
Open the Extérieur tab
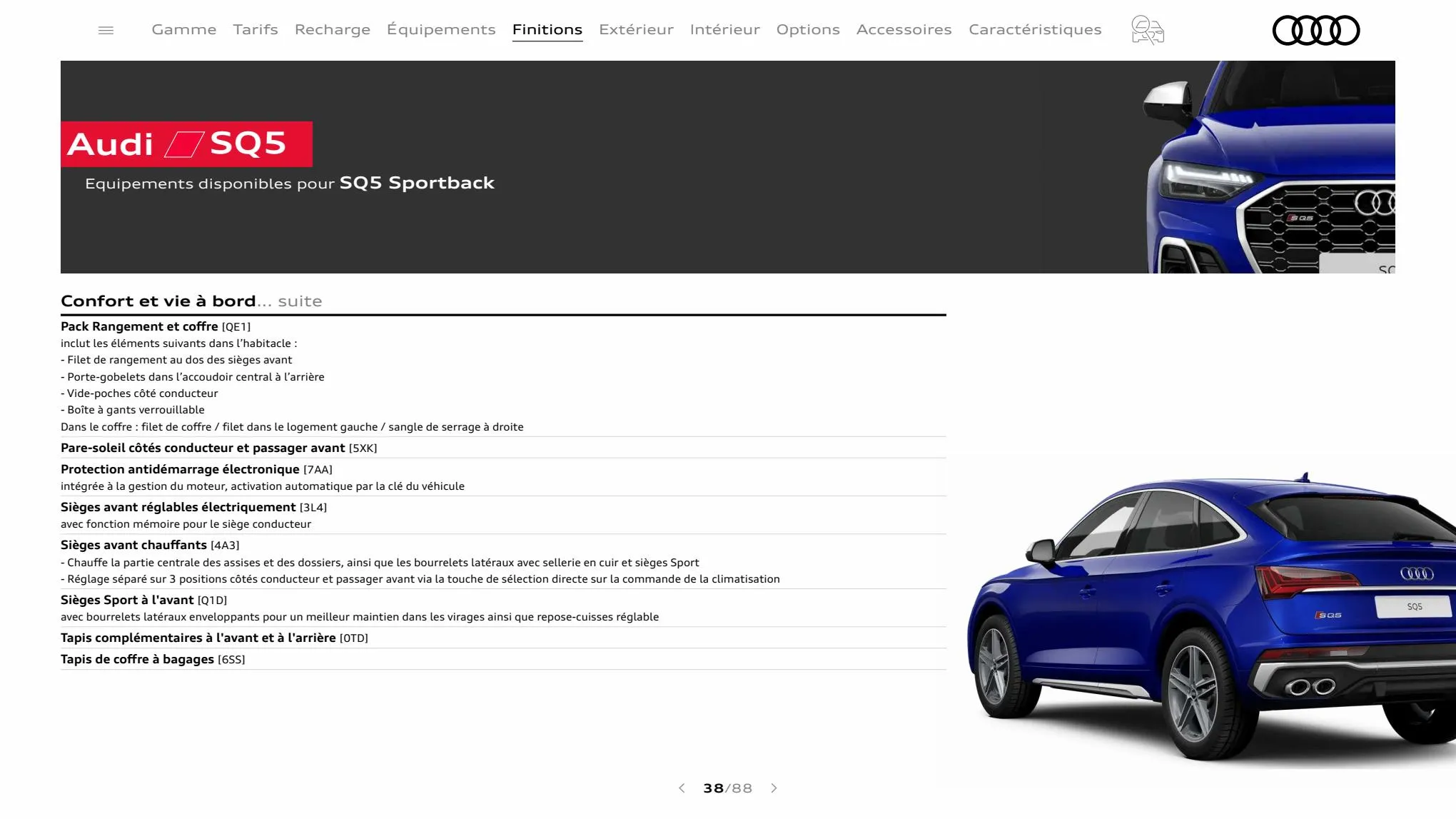pos(636,29)
